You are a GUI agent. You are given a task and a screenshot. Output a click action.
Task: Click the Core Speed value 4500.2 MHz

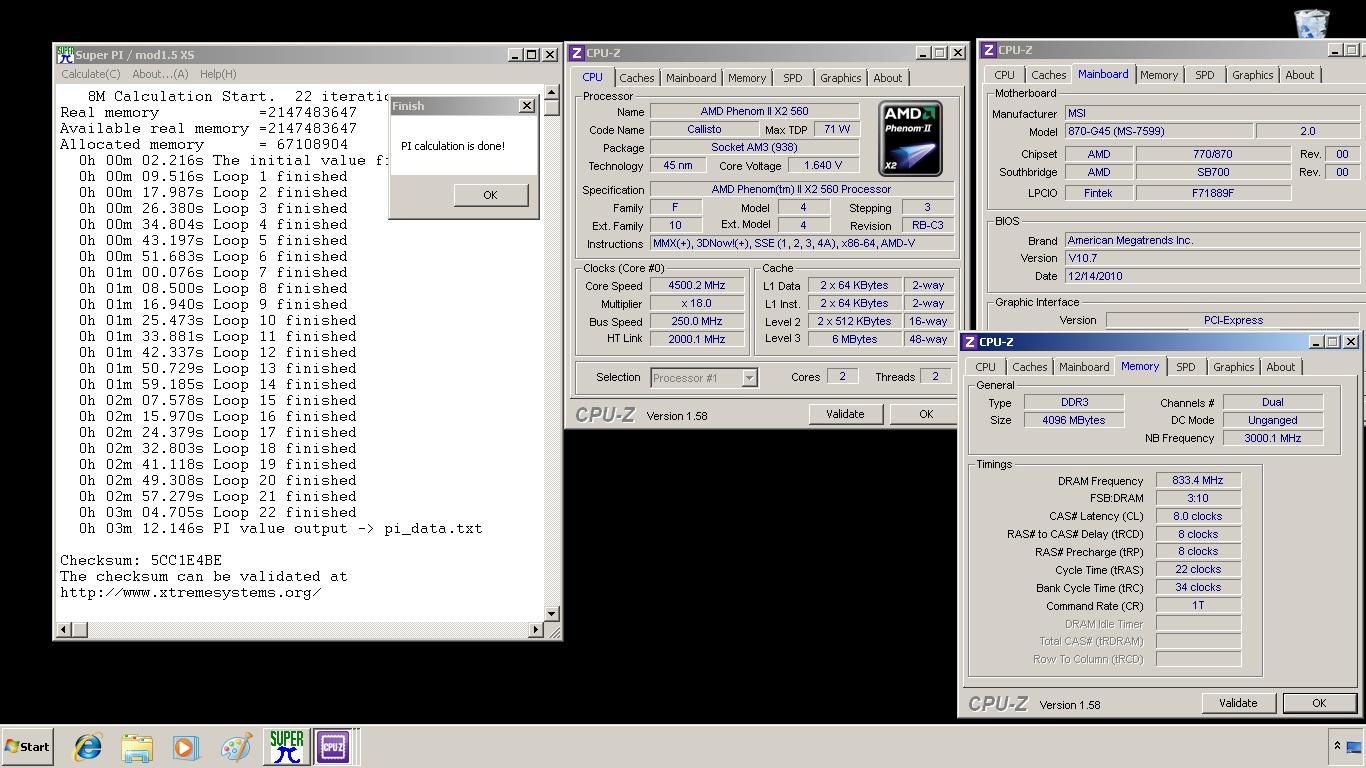point(697,286)
